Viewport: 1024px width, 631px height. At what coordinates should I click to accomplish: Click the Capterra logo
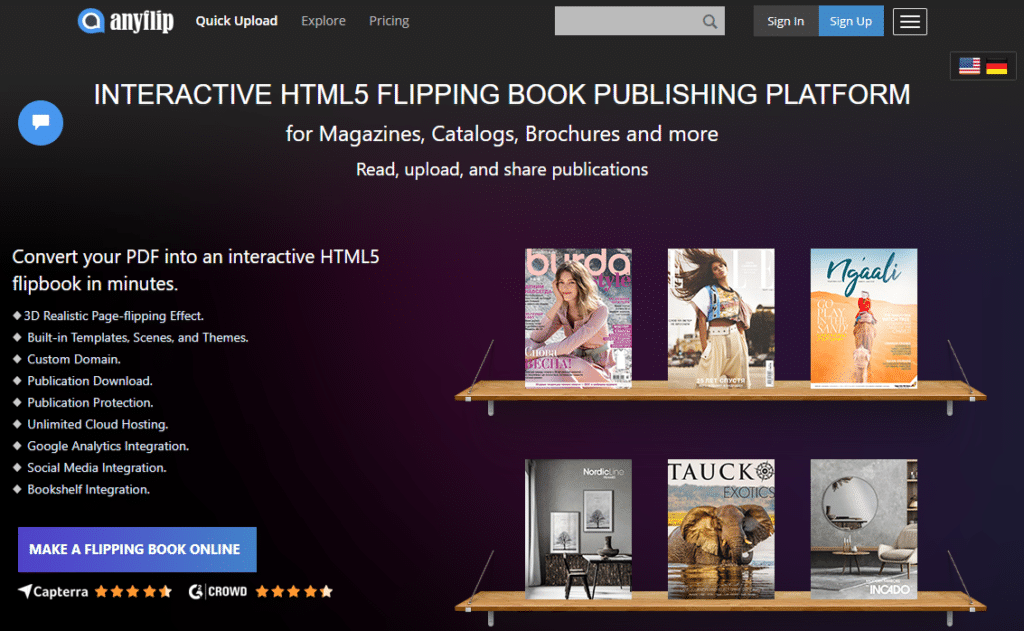tap(52, 591)
